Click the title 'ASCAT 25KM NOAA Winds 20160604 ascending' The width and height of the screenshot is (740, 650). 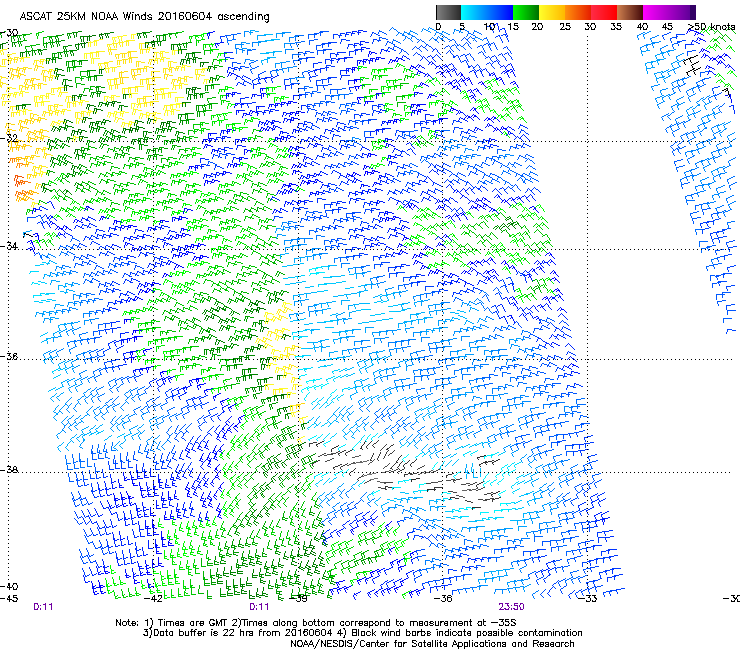click(x=144, y=17)
